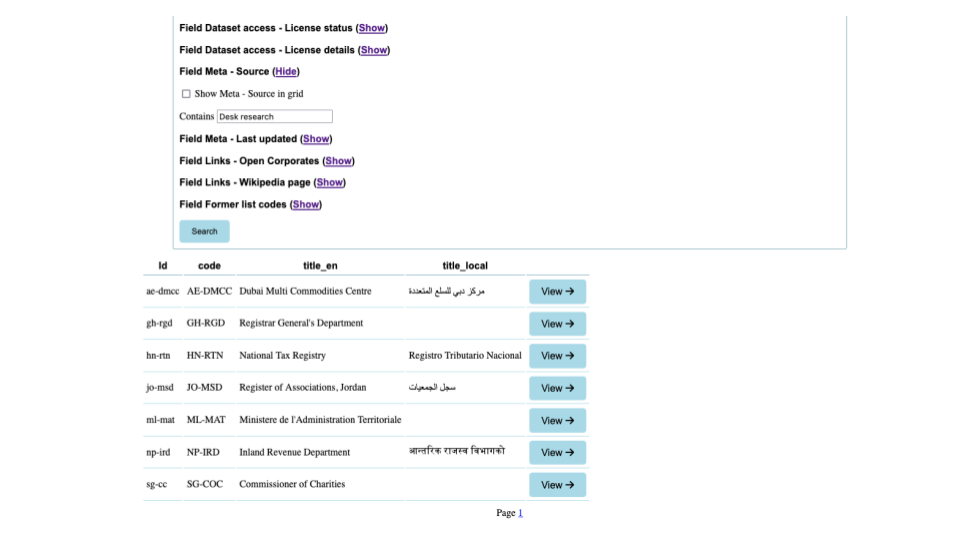Select the NP-IRD code cell
The width and height of the screenshot is (960, 540).
coord(203,452)
